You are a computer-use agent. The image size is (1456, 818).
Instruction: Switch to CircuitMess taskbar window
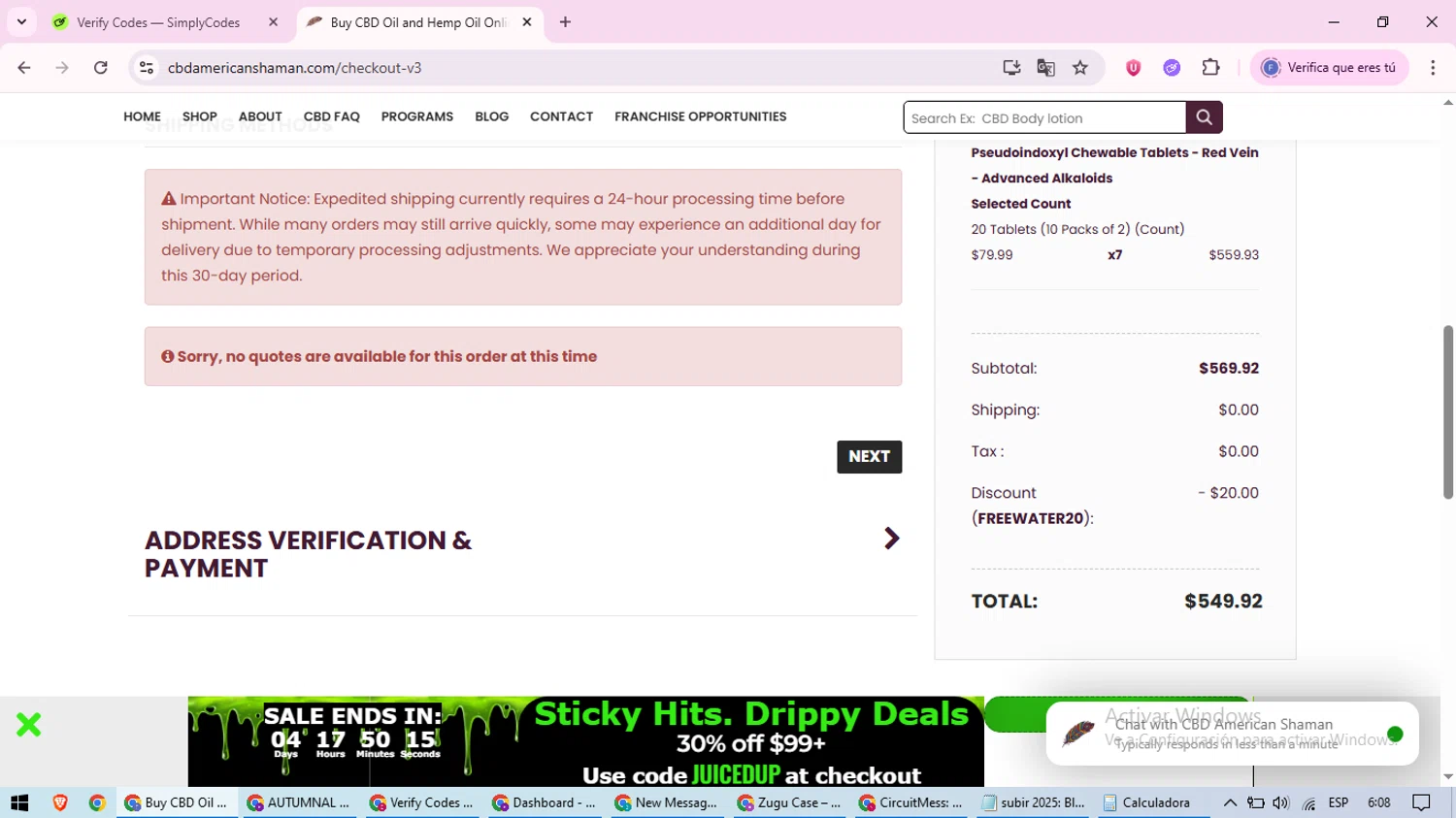click(911, 802)
